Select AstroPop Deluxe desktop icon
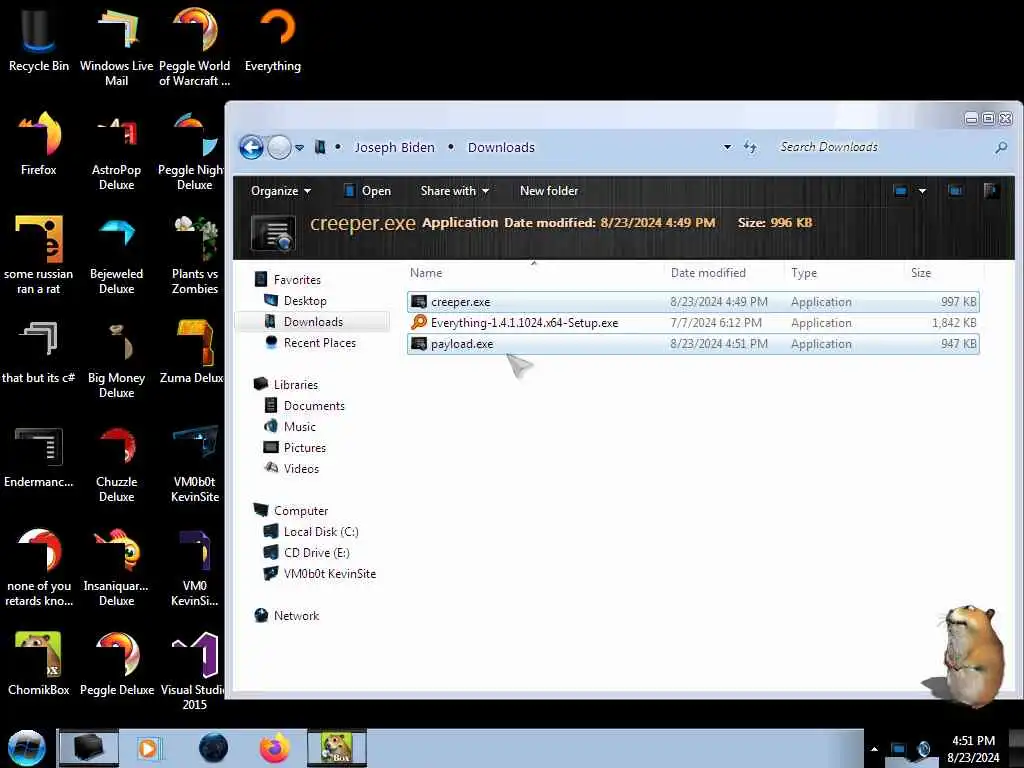This screenshot has width=1024, height=768. tap(116, 152)
